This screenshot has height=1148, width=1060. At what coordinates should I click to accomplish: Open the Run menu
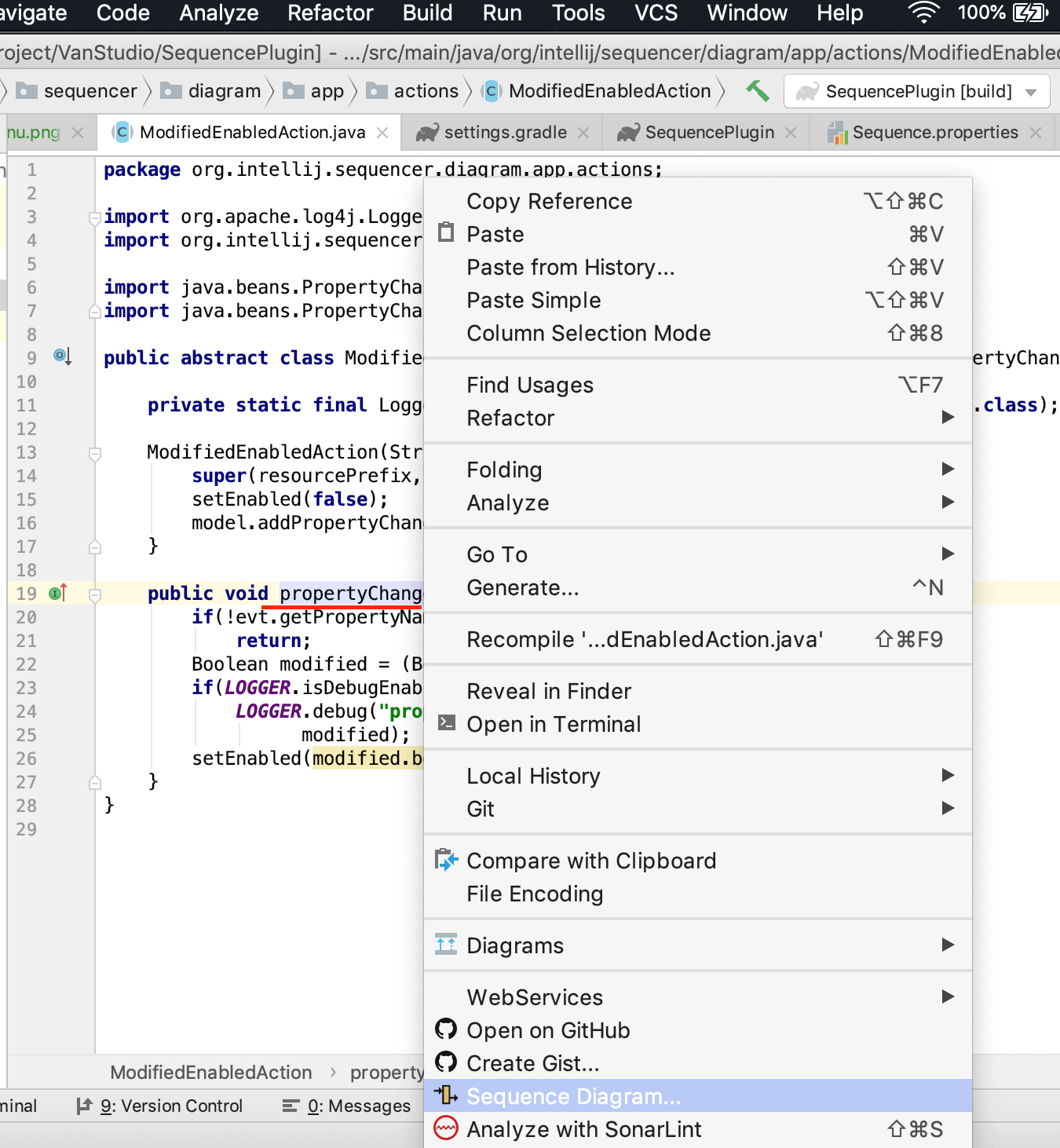[502, 13]
